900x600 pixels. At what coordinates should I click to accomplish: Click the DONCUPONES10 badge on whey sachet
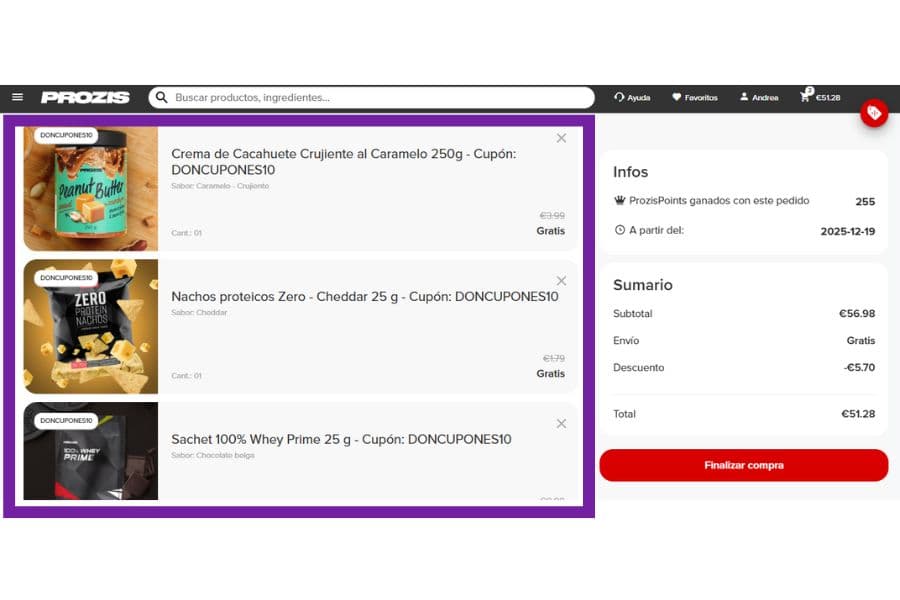point(66,421)
